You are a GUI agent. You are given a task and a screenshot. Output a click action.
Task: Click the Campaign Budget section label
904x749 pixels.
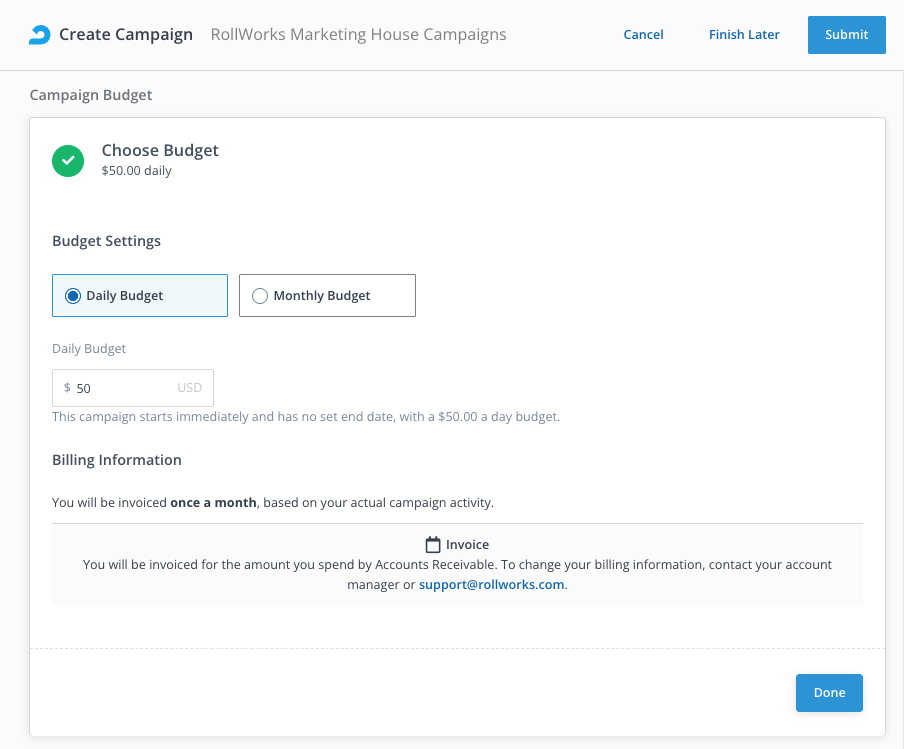pos(91,95)
